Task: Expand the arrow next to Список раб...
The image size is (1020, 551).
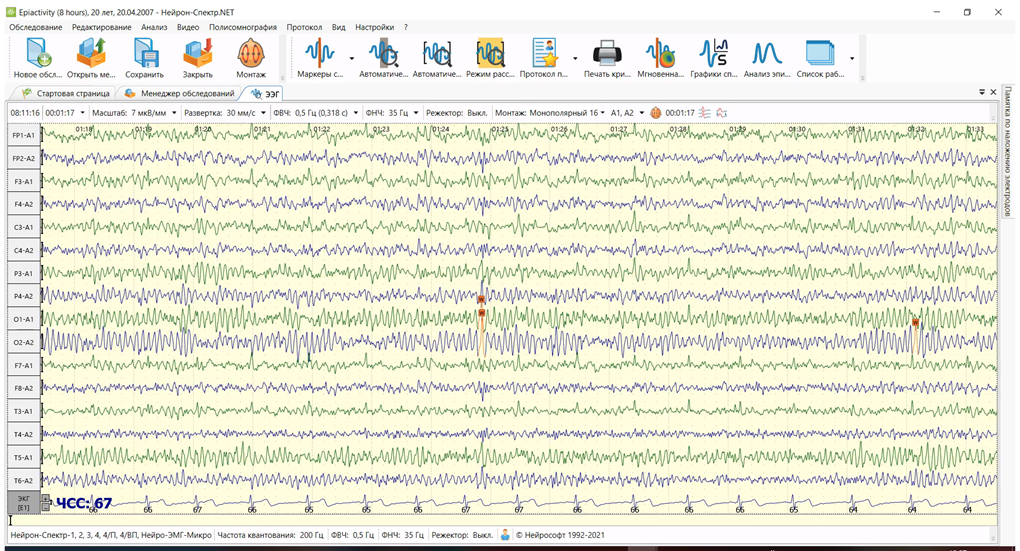Action: 852,59
